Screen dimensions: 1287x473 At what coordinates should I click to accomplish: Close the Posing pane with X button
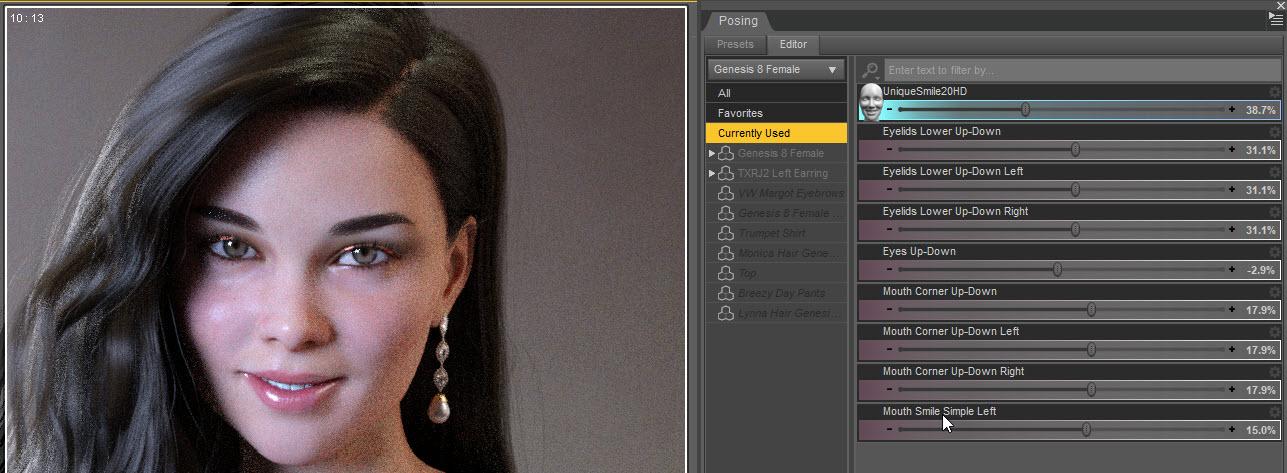(1281, 5)
